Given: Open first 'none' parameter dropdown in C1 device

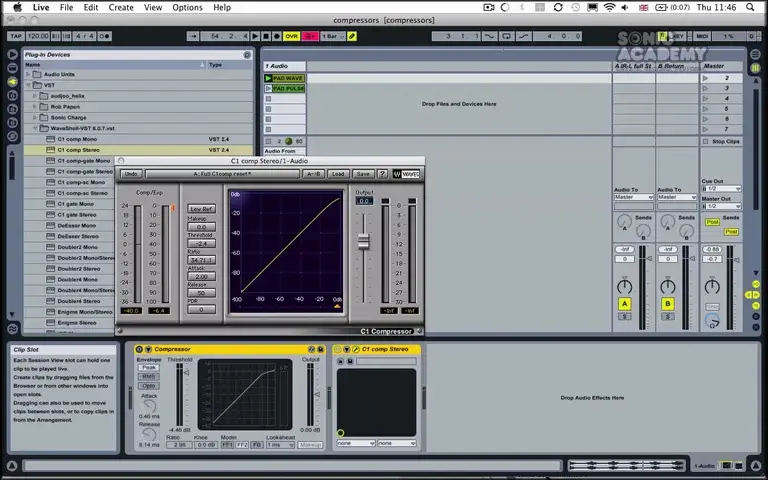Looking at the screenshot, I should 356,443.
